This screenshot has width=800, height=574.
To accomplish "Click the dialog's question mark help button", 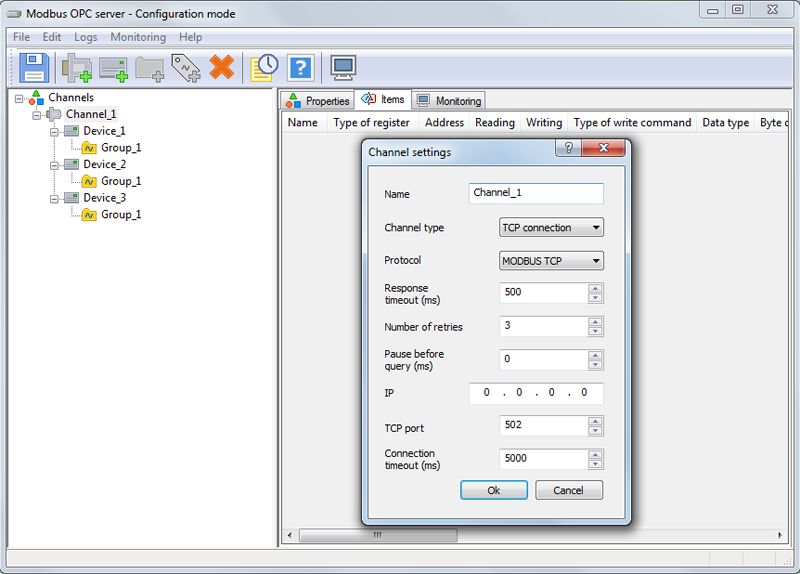I will (568, 147).
